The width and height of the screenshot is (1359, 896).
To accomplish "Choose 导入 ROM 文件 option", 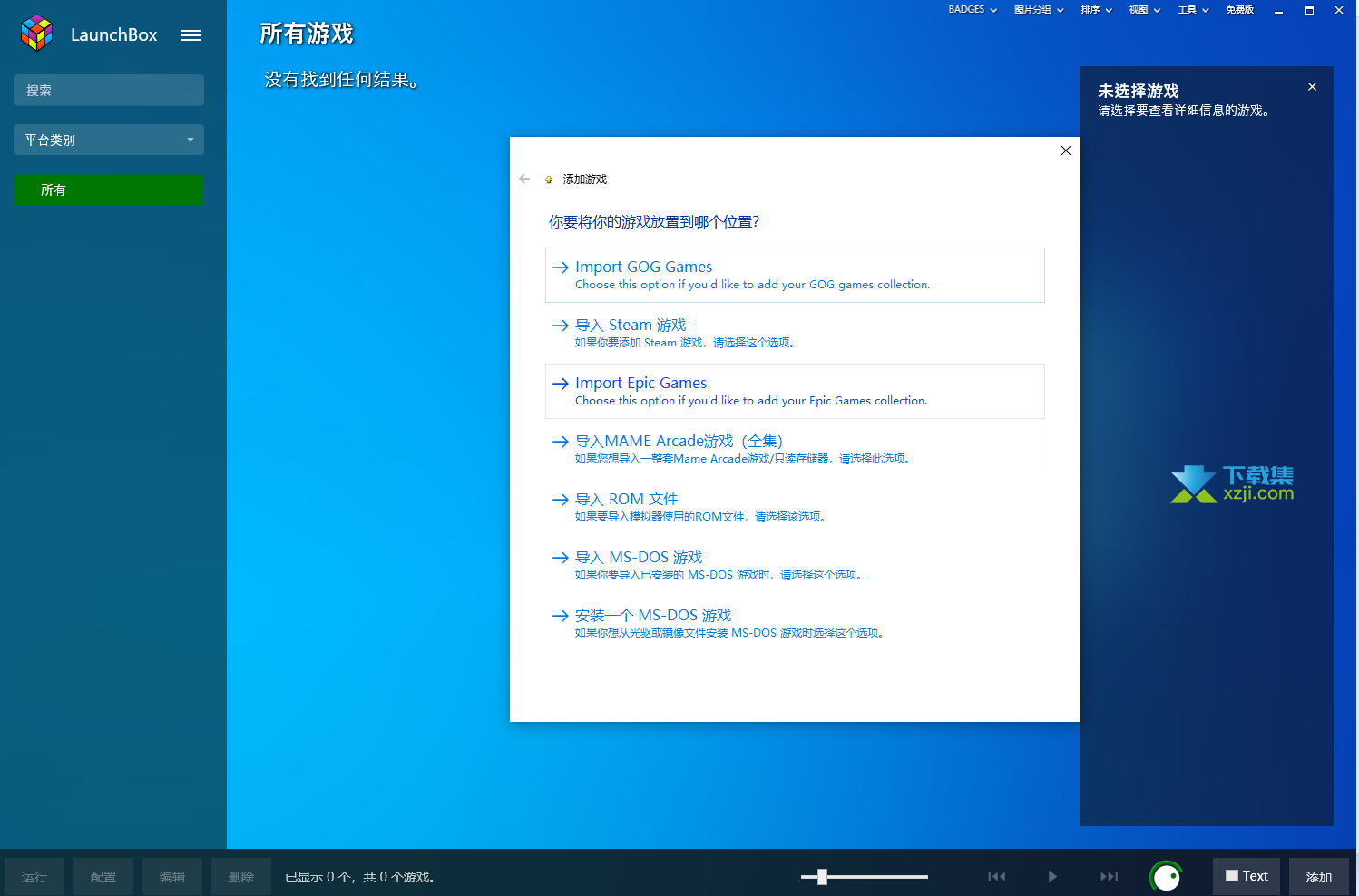I will [x=795, y=507].
